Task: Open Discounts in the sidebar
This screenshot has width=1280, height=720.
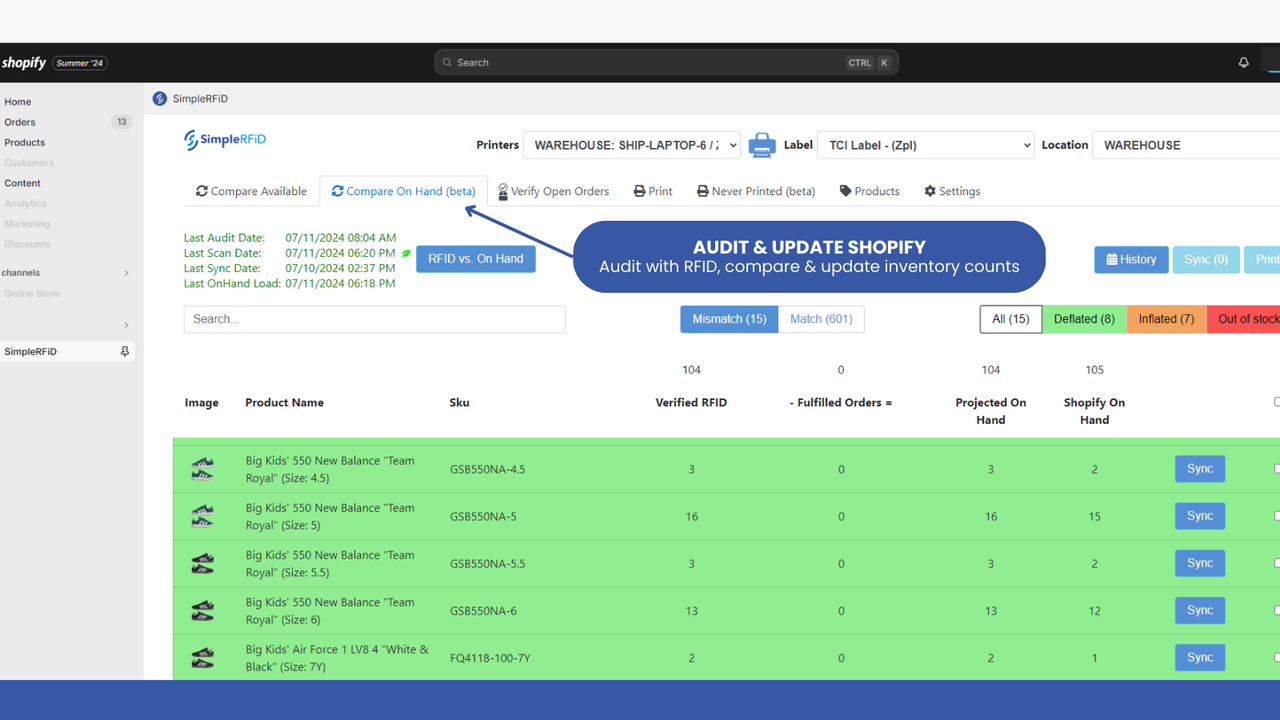Action: click(x=27, y=244)
